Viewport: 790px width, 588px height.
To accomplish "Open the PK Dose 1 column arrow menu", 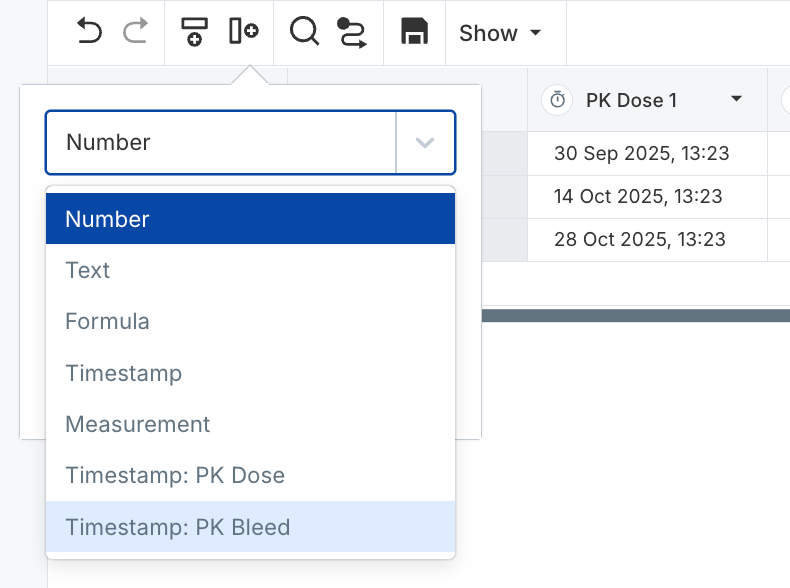I will pos(737,99).
